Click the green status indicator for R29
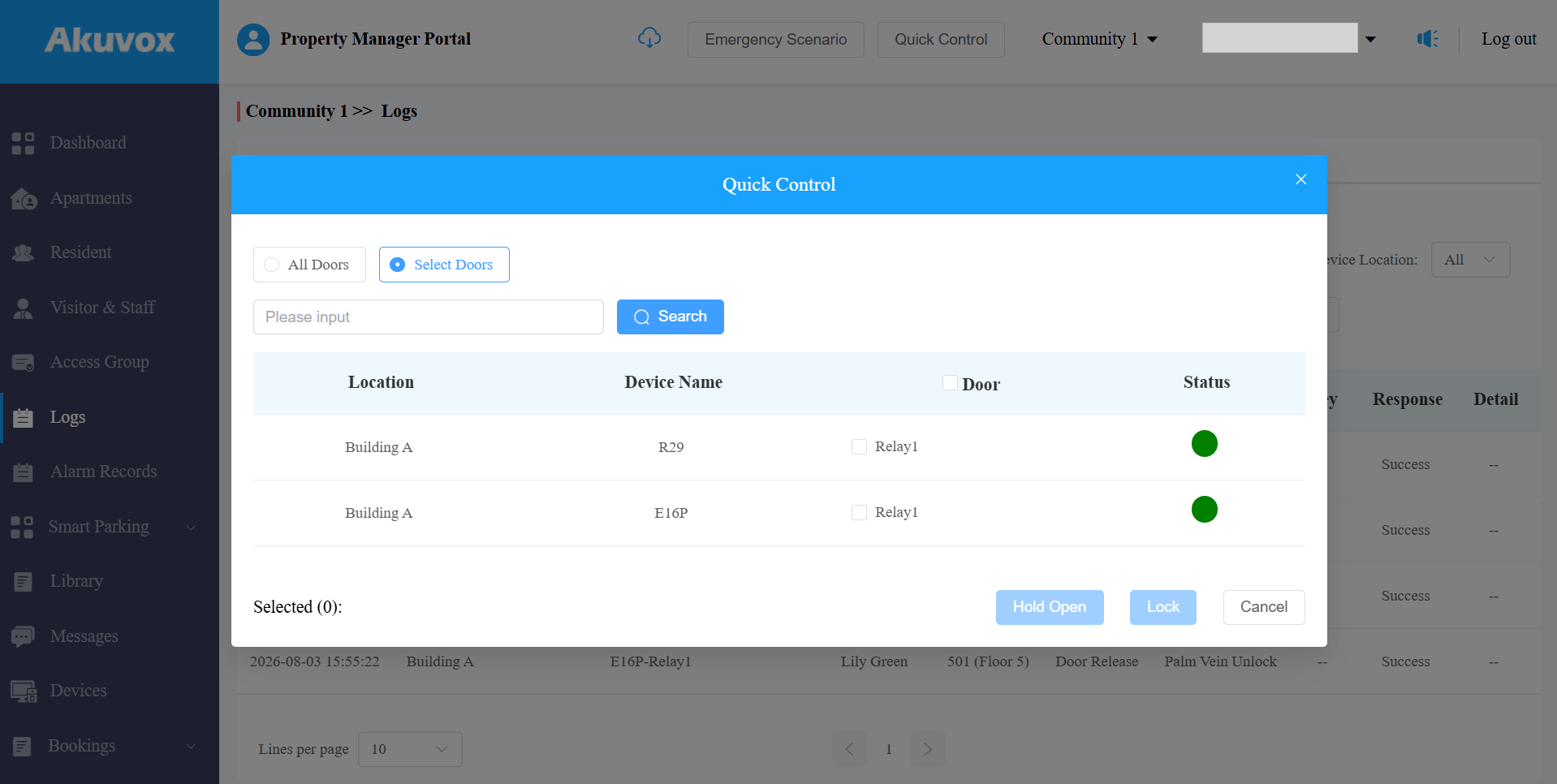The image size is (1557, 784). coord(1204,444)
